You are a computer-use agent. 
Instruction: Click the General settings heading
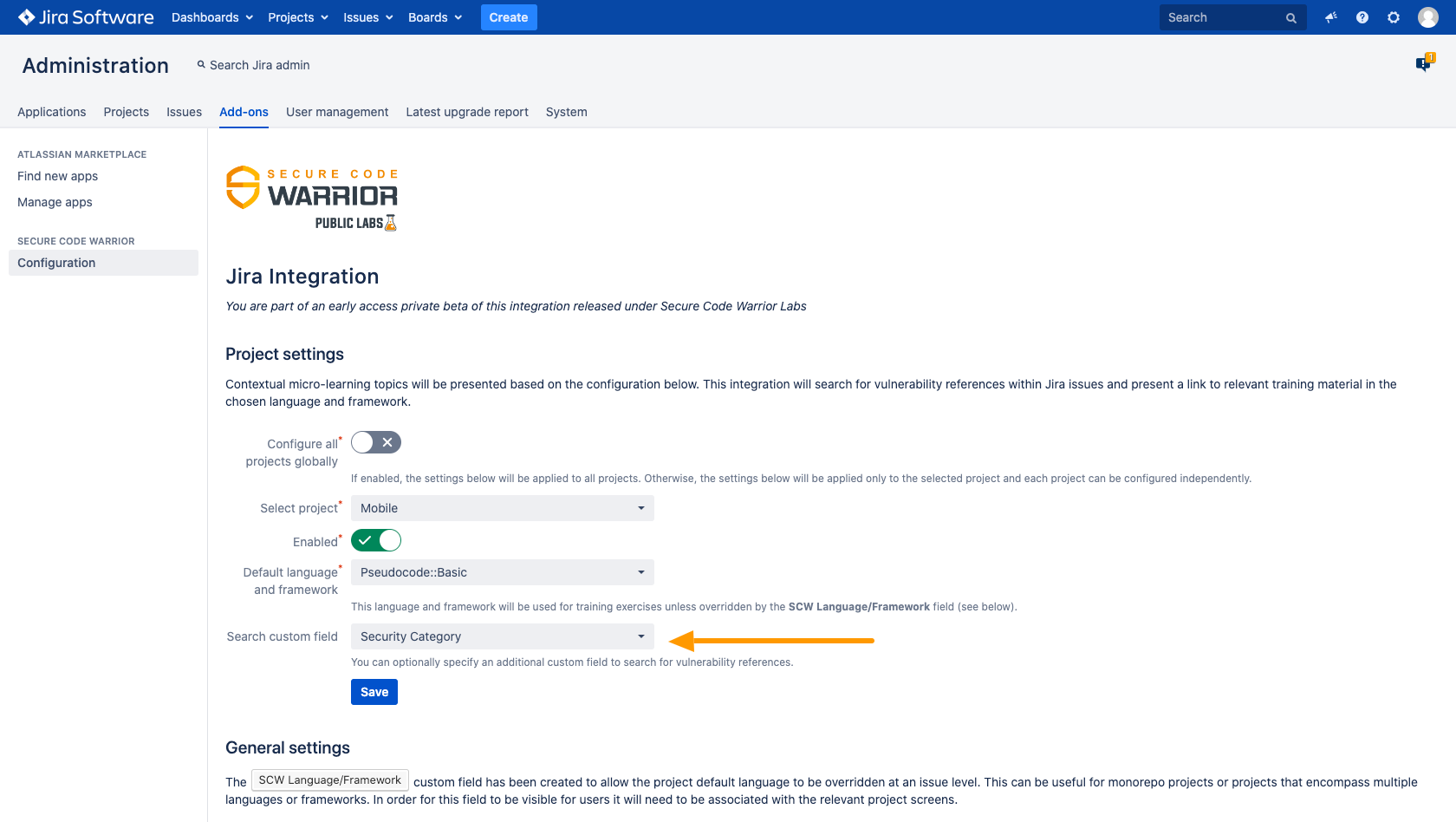click(x=288, y=747)
